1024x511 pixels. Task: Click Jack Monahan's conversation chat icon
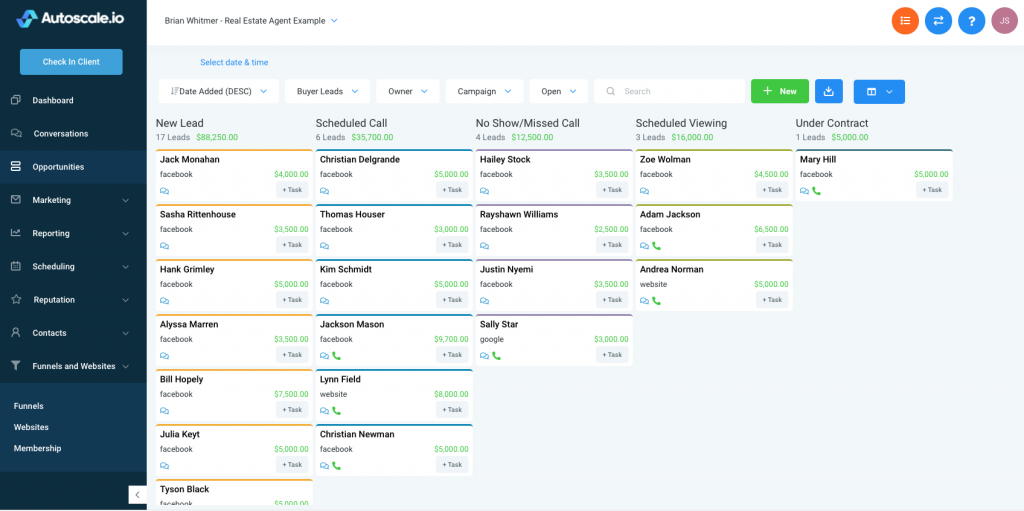tap(165, 190)
